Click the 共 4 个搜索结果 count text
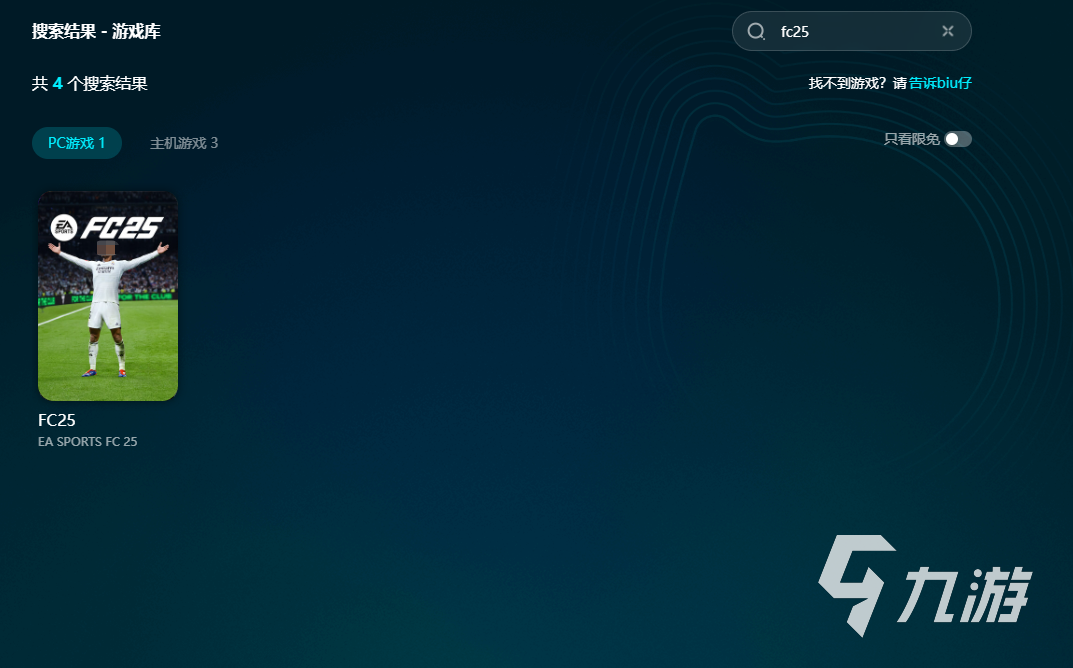The width and height of the screenshot is (1073, 668). tap(90, 83)
